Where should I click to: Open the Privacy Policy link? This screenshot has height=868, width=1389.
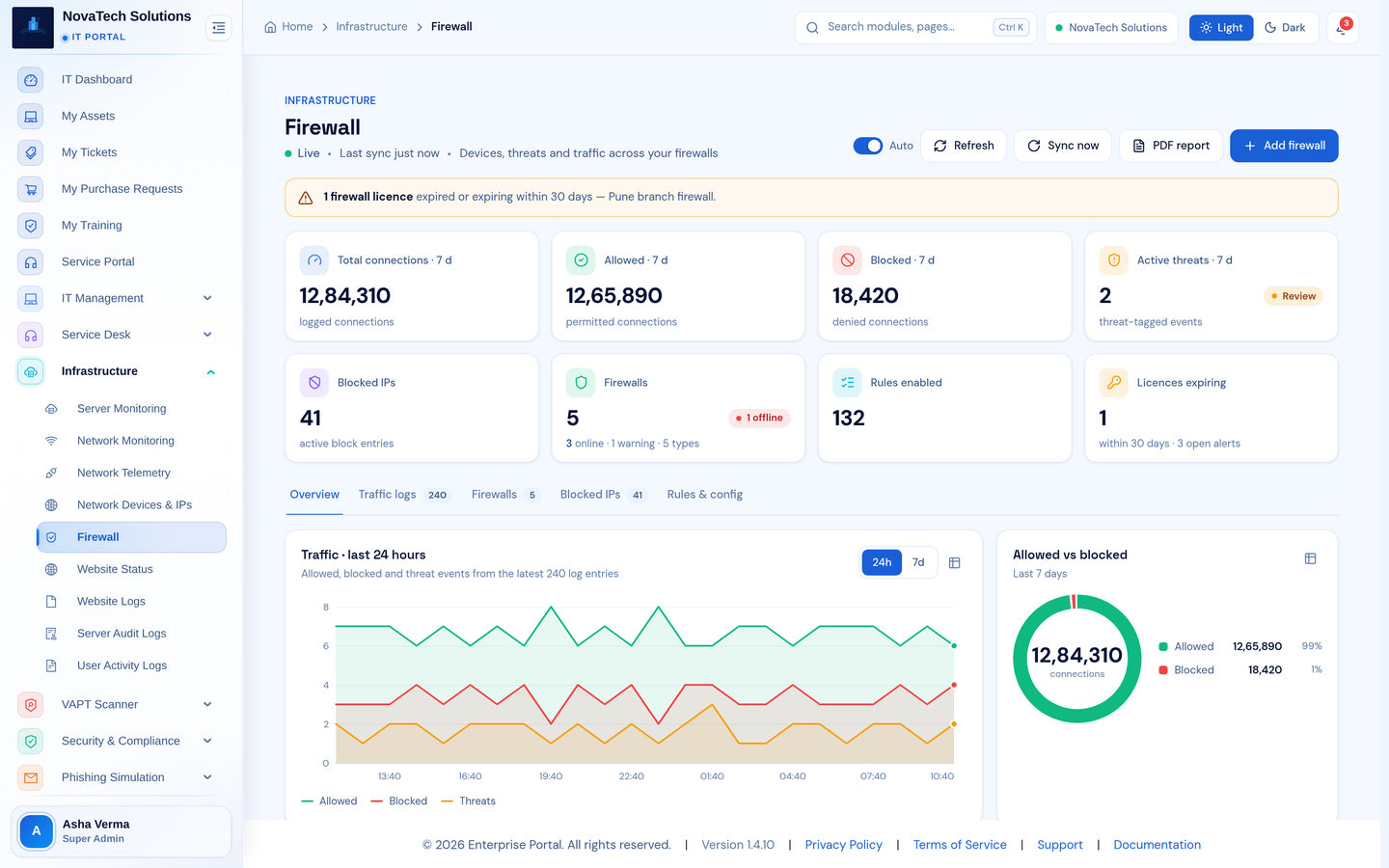[x=844, y=845]
